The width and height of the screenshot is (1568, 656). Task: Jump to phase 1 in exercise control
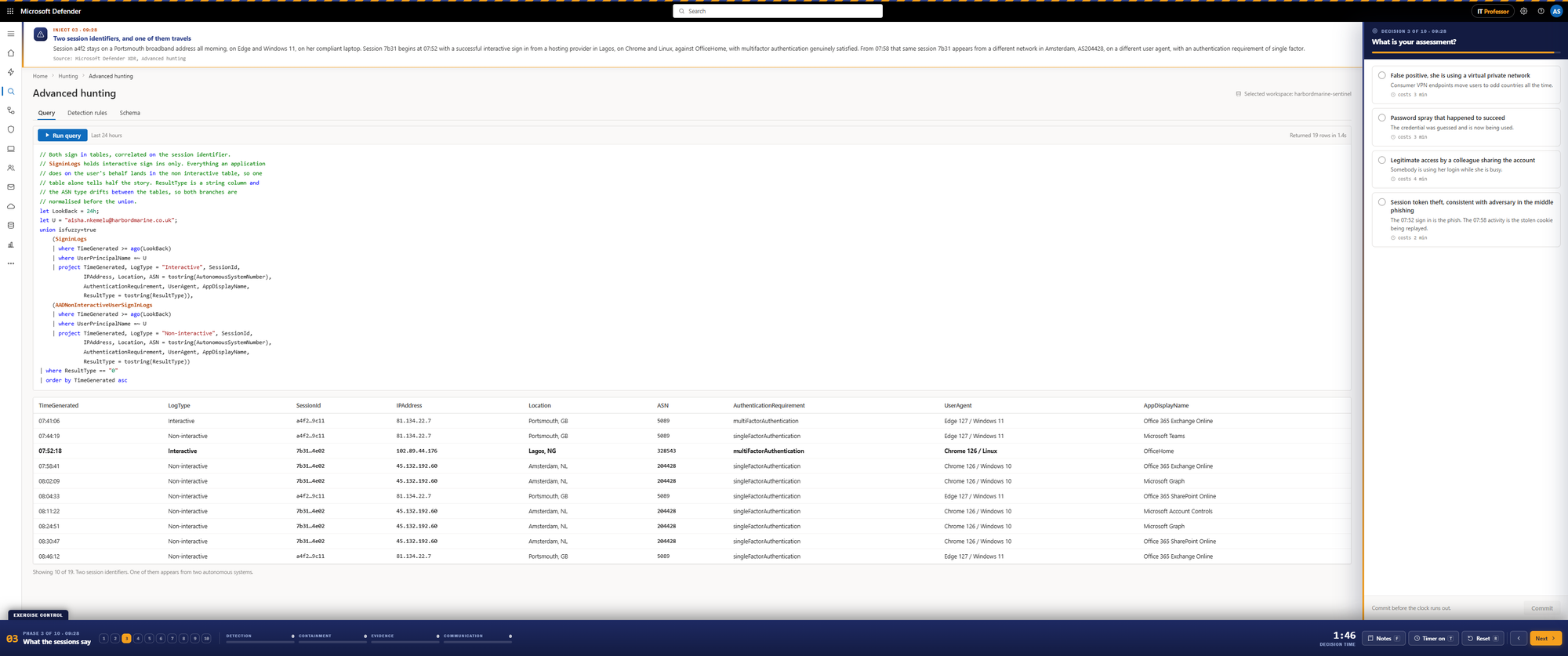click(103, 639)
